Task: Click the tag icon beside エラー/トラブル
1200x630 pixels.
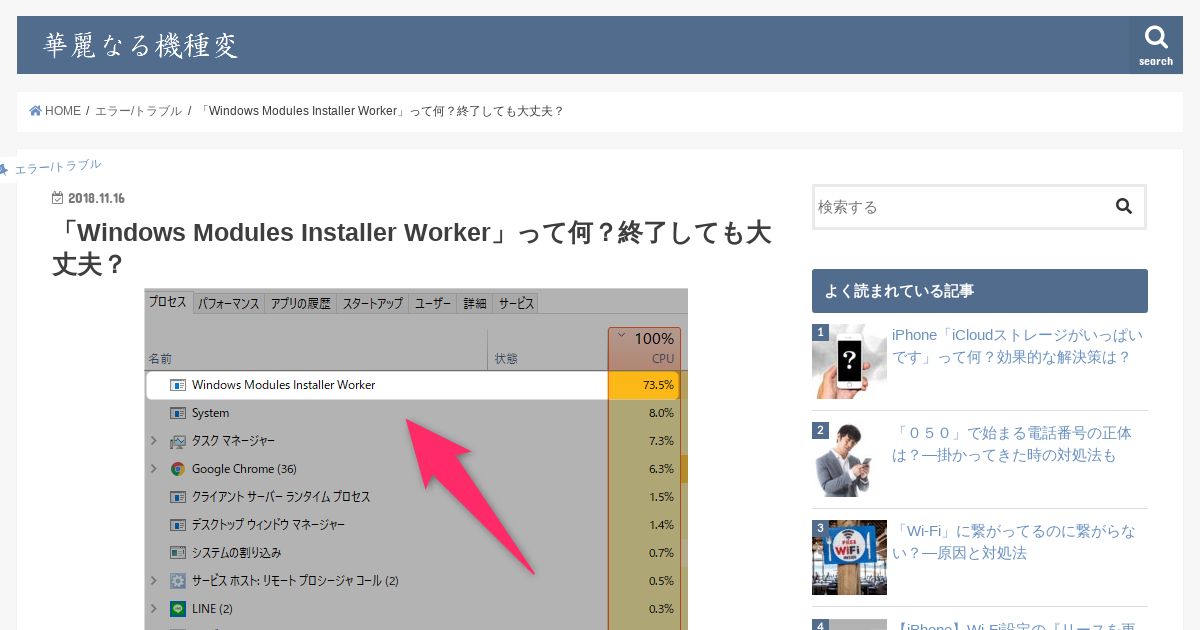Action: click(4, 169)
